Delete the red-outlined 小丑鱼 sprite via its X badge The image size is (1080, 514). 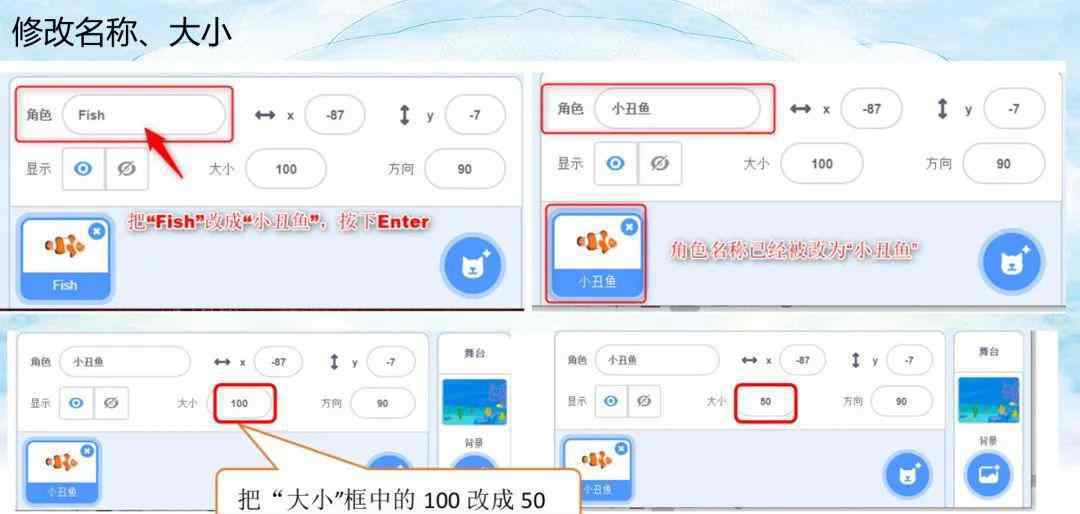[x=628, y=226]
